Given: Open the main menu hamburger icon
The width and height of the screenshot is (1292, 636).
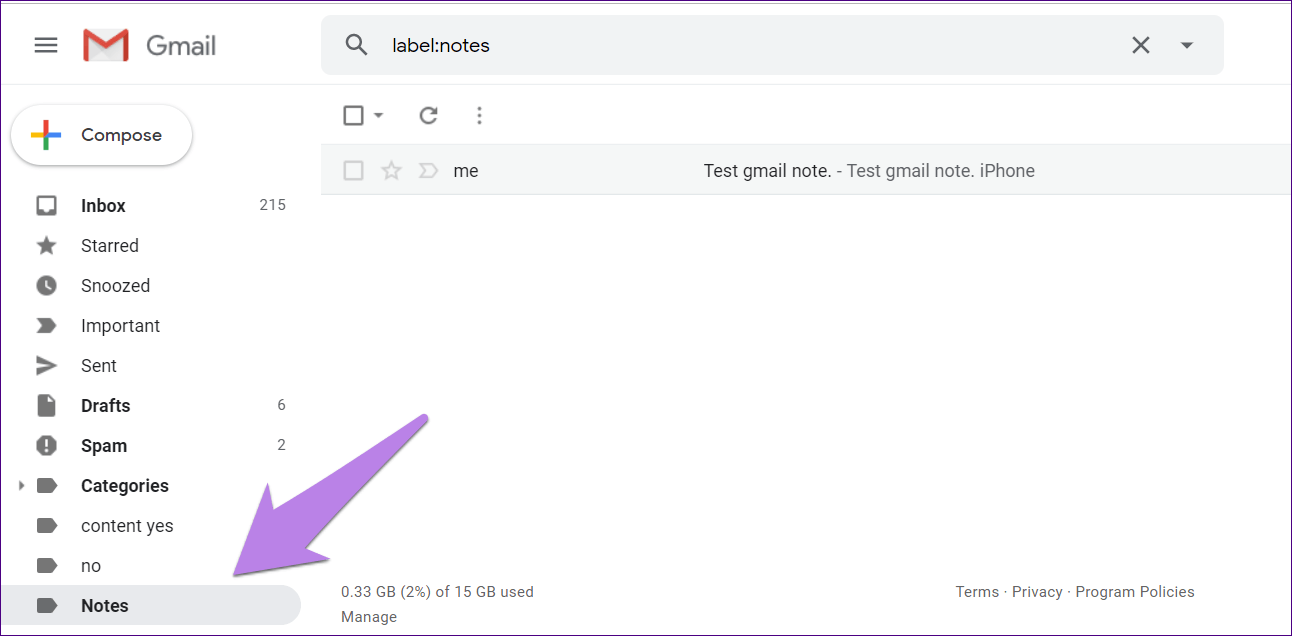Looking at the screenshot, I should 46,45.
